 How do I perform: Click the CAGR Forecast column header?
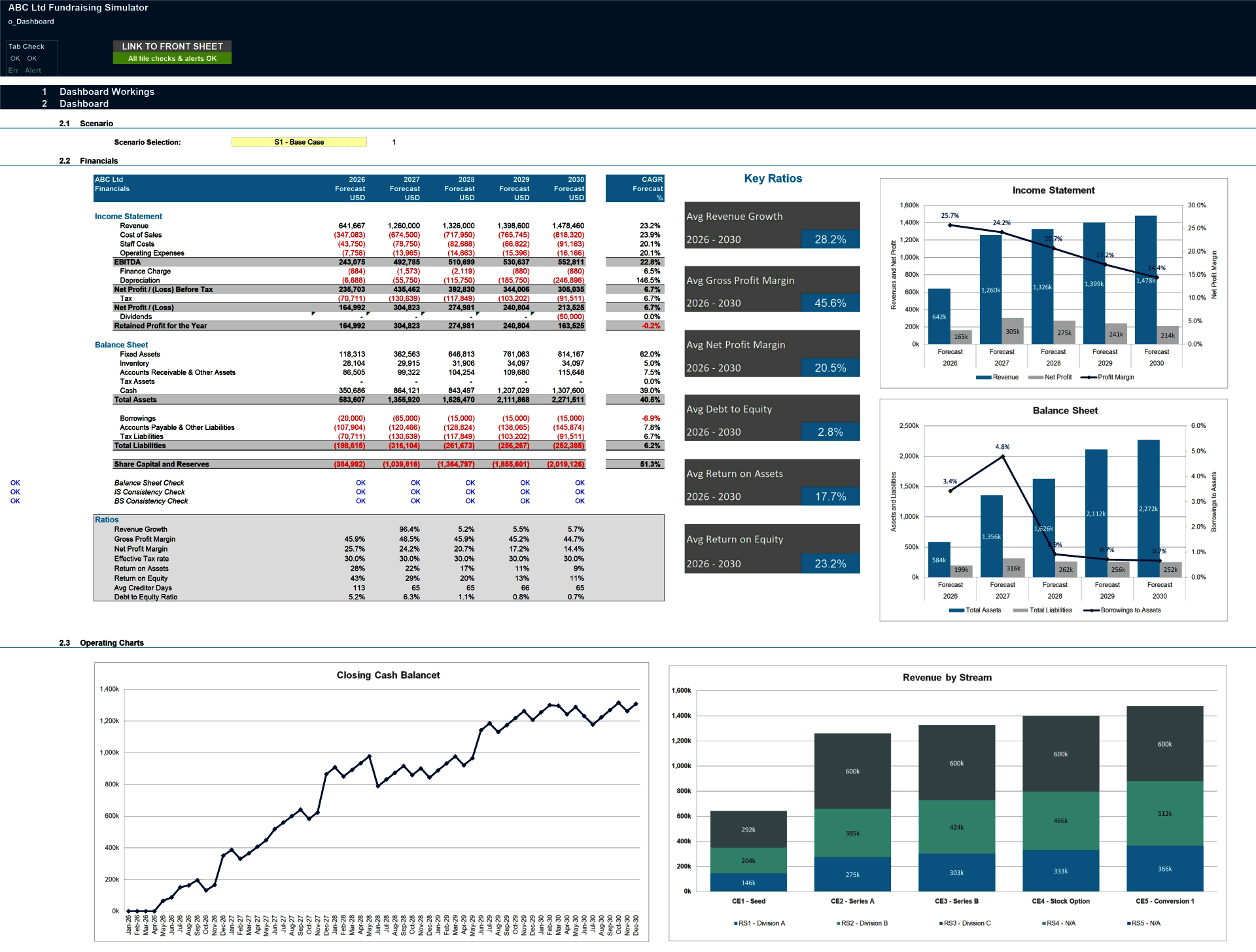(635, 188)
